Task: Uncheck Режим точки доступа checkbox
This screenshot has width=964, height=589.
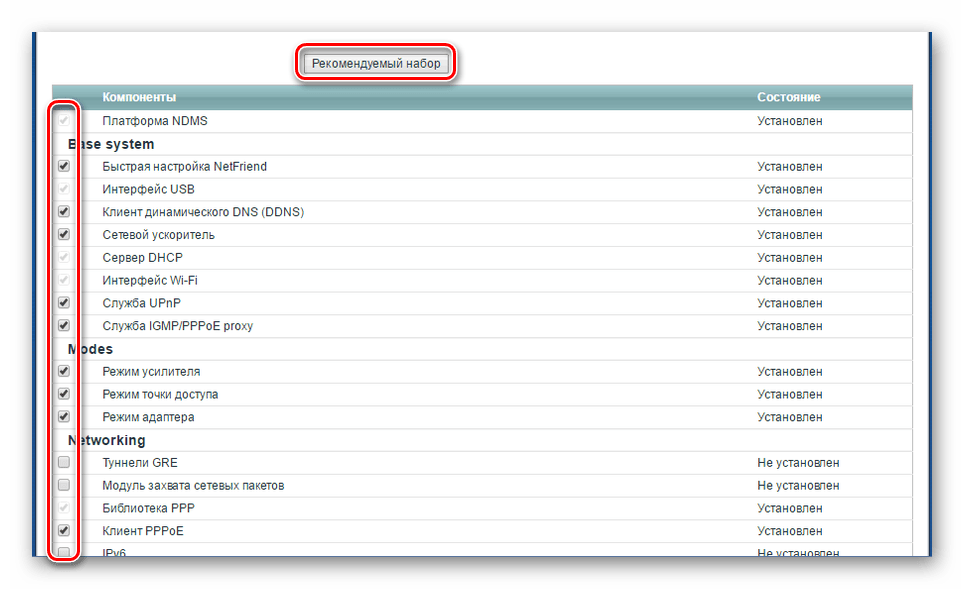Action: click(x=64, y=394)
